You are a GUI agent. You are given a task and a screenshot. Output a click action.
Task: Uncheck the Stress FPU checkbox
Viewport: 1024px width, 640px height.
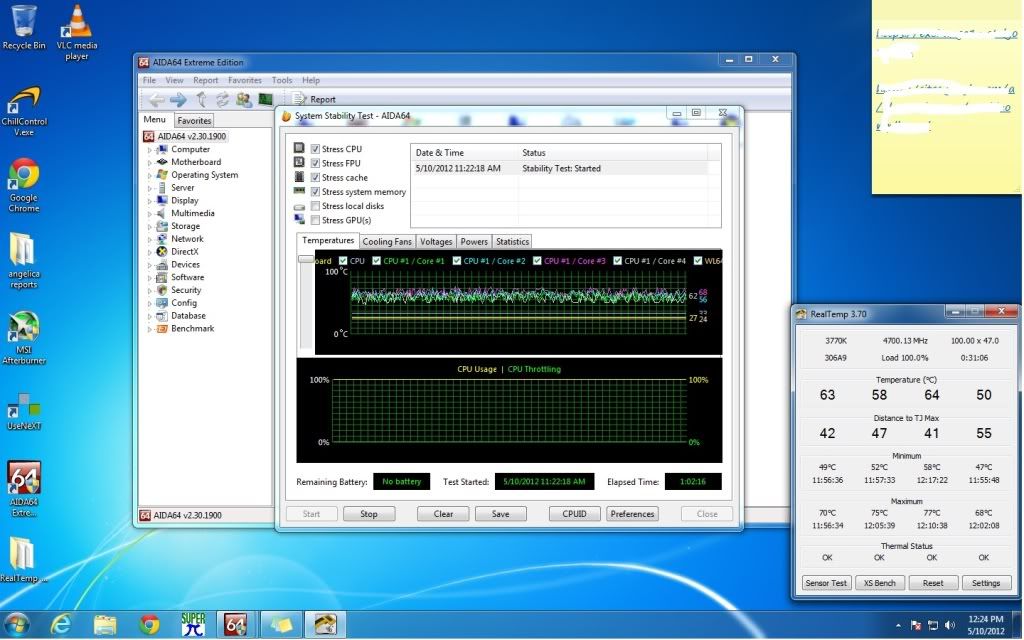coord(315,163)
